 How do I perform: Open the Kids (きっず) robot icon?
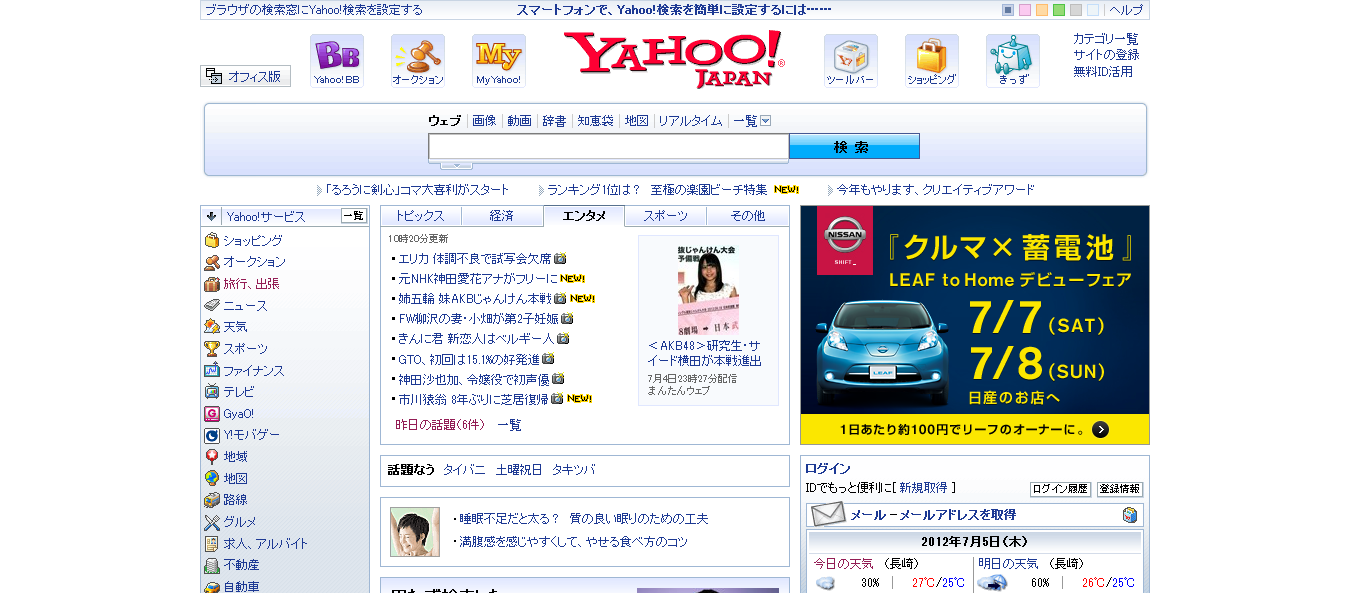coord(1012,61)
